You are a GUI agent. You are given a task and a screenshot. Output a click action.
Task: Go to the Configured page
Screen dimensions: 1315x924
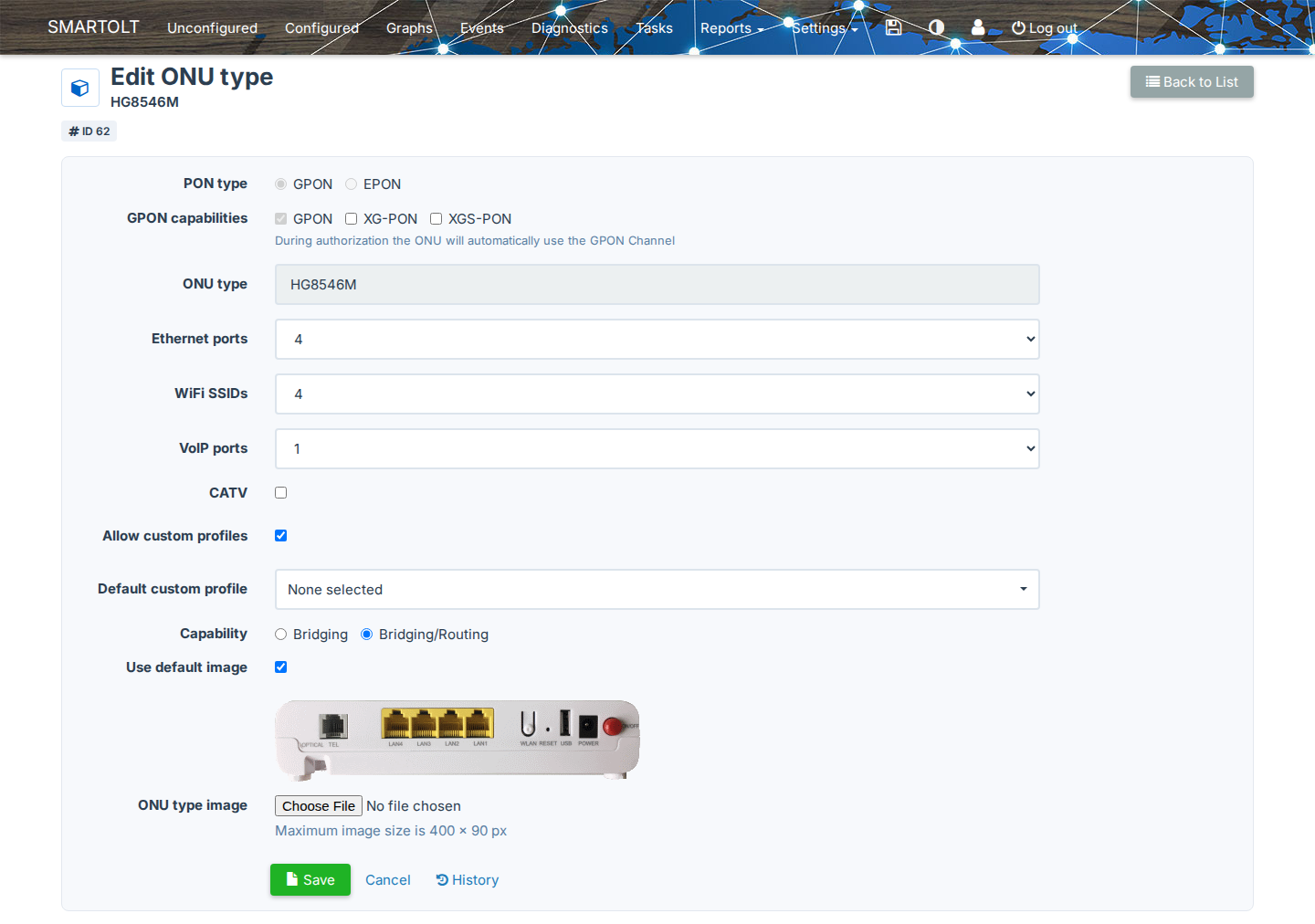321,28
